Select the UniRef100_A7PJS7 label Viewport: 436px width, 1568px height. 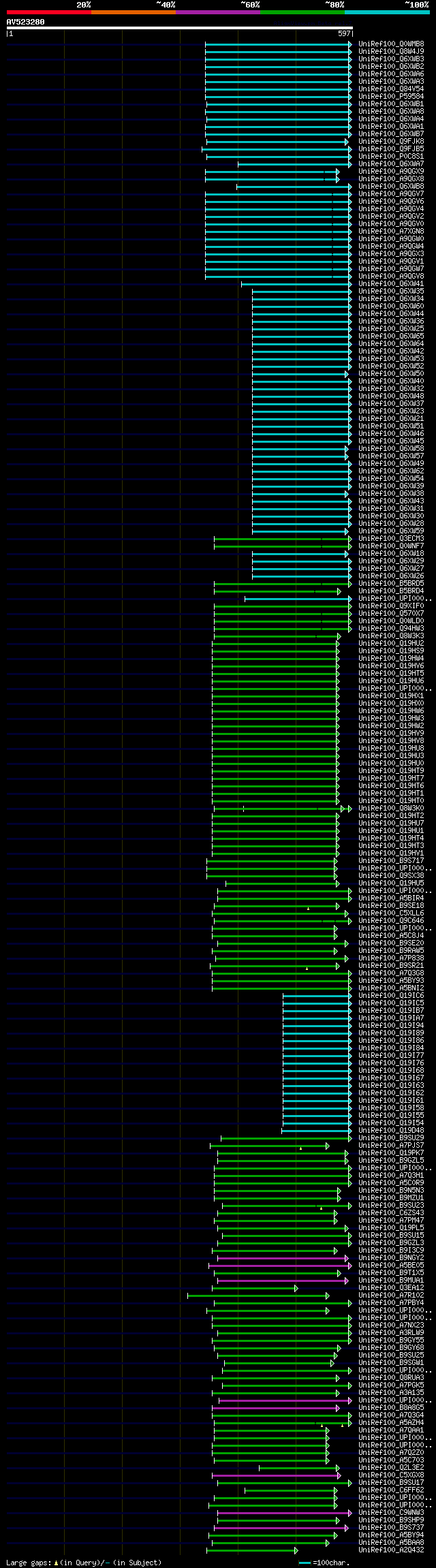pyautogui.click(x=391, y=1146)
